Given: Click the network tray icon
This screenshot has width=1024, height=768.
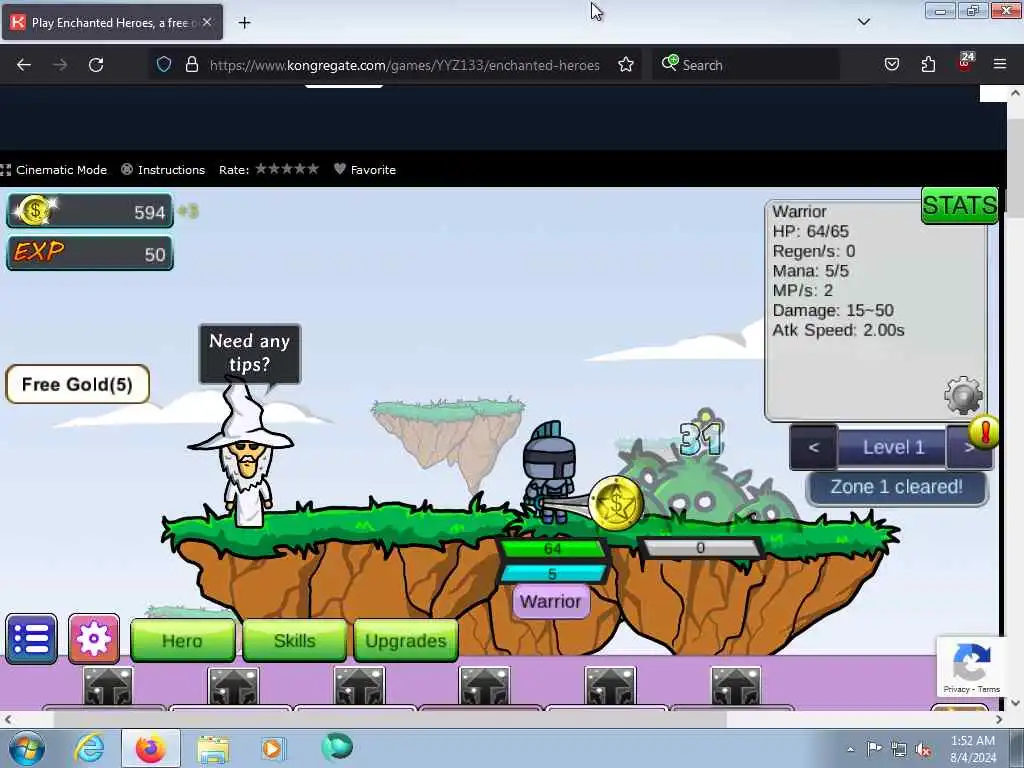Looking at the screenshot, I should click(899, 750).
